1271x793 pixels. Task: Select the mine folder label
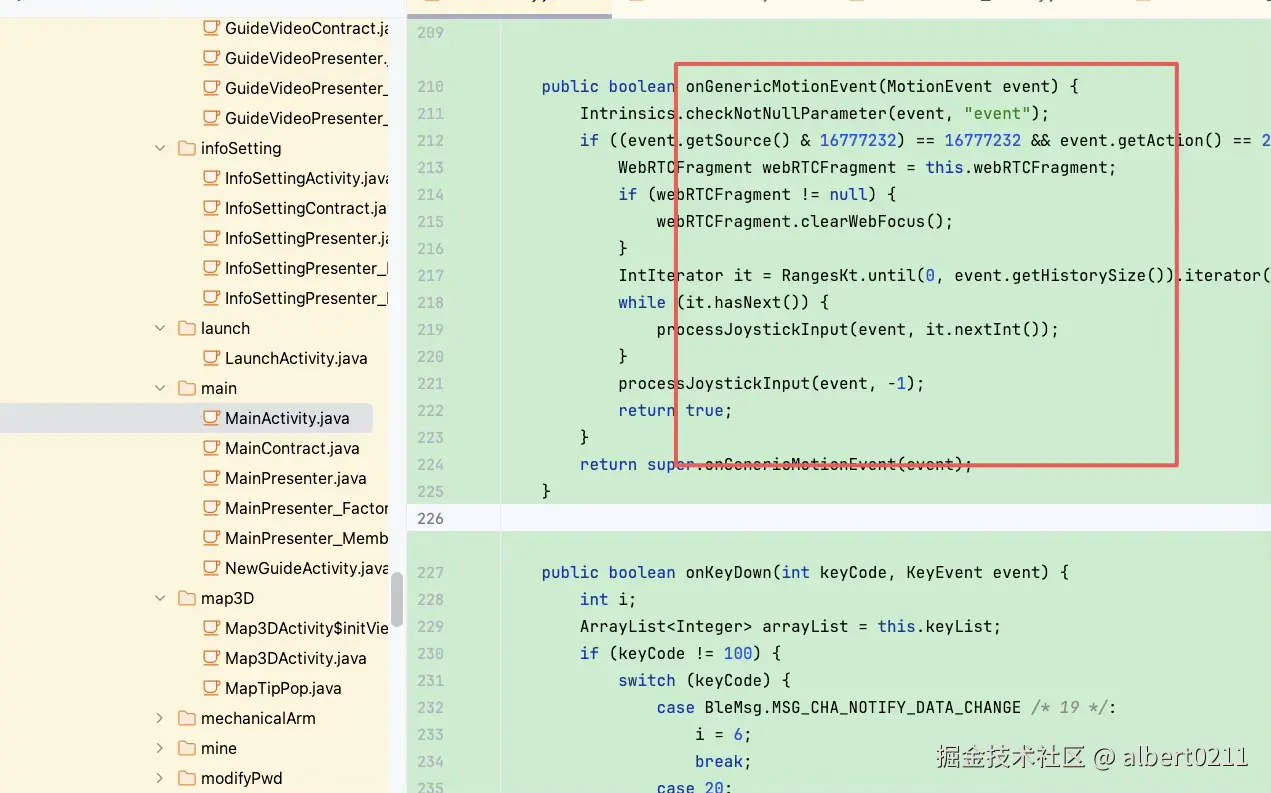(219, 748)
